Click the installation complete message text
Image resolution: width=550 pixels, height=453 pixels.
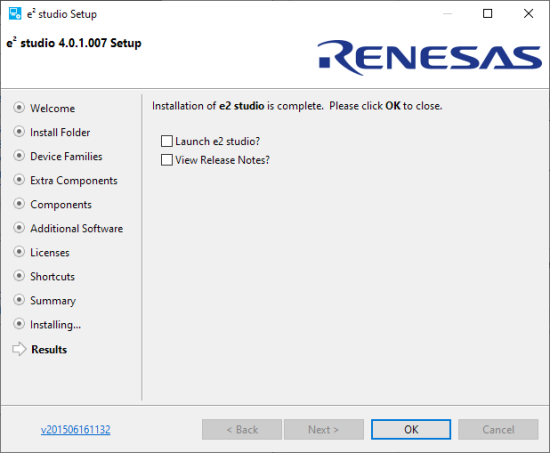(x=297, y=106)
